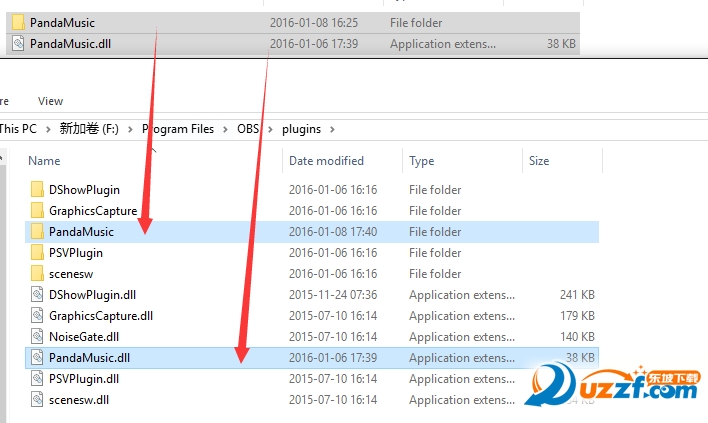Viewport: 708px width, 423px height.
Task: Click the GraphicsCapture folder icon
Action: [37, 210]
